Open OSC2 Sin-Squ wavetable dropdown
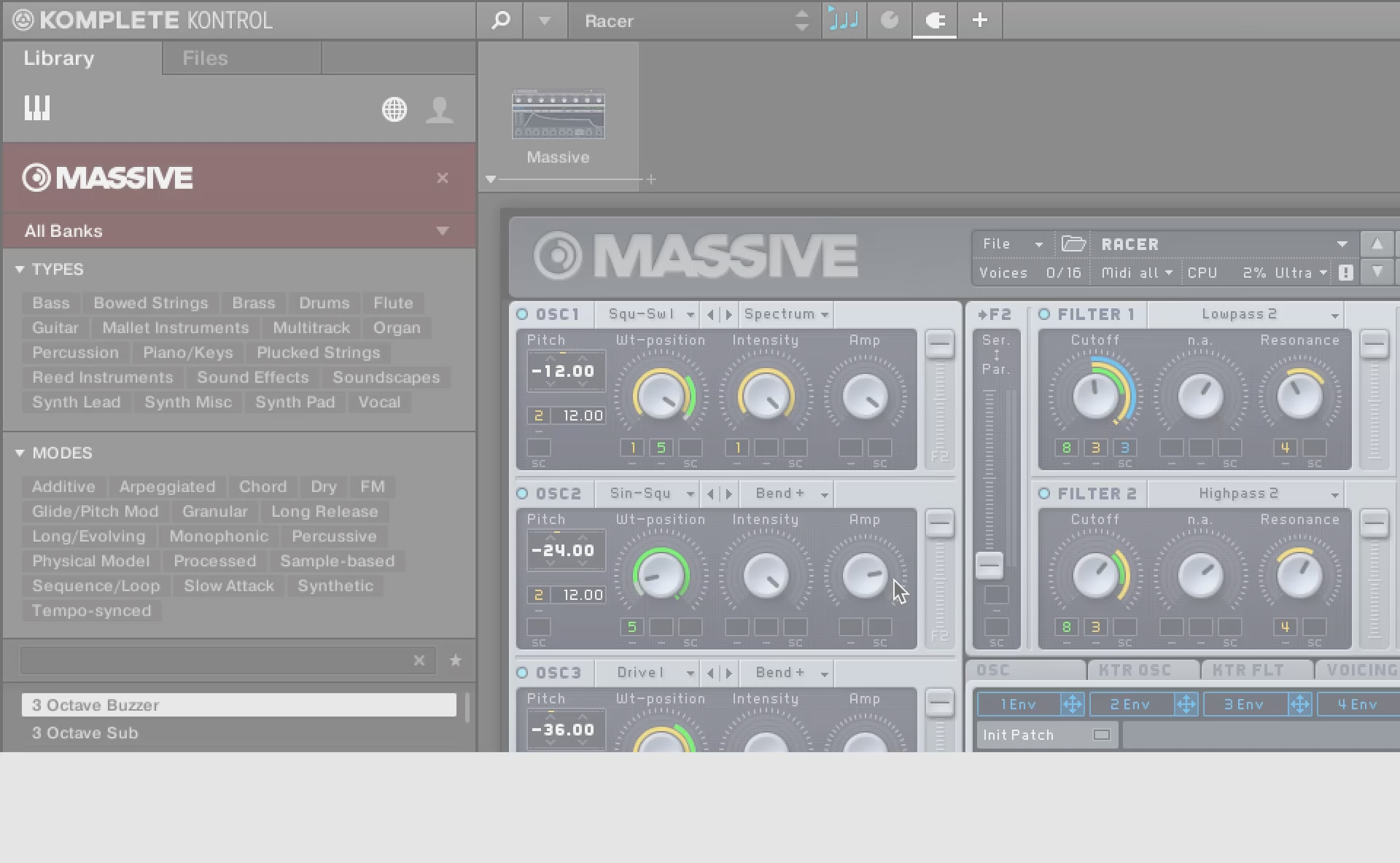This screenshot has height=863, width=1400. [647, 493]
